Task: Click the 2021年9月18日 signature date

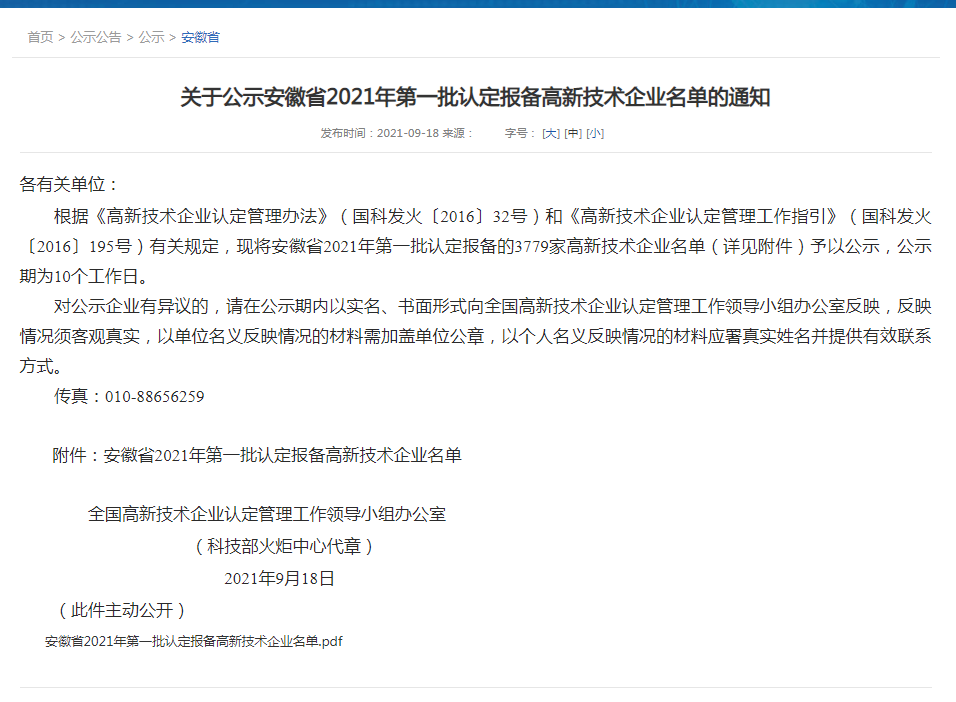Action: (279, 578)
